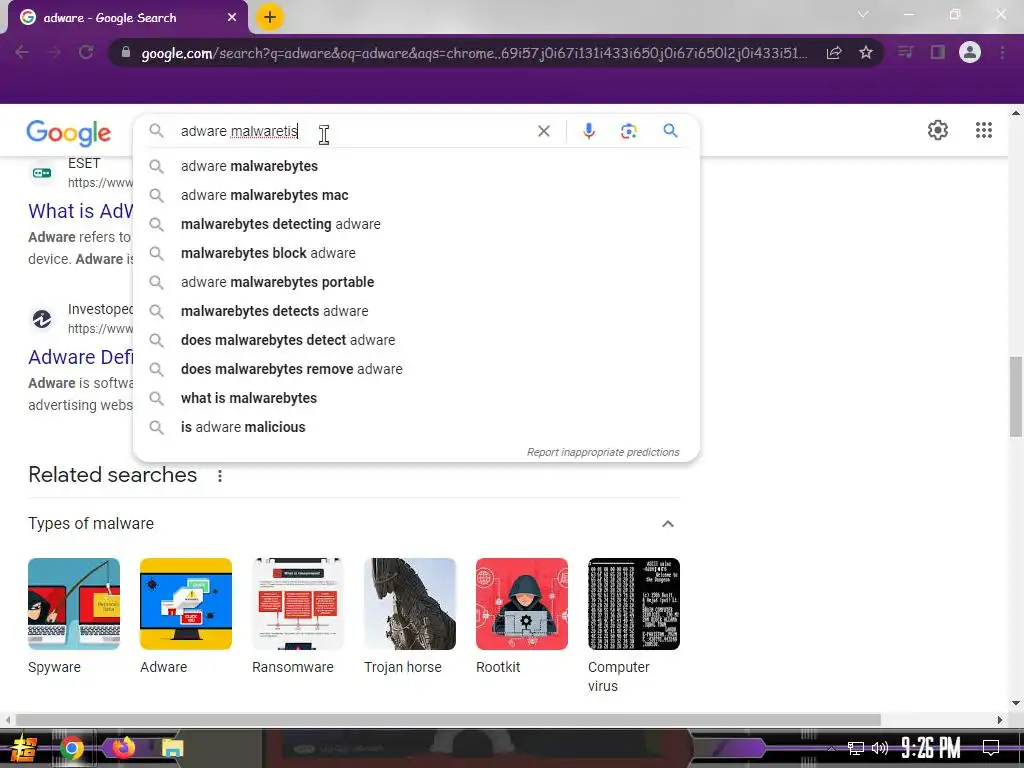Screen dimensions: 1024x768
Task: Open network icon in system tray
Action: [x=855, y=748]
